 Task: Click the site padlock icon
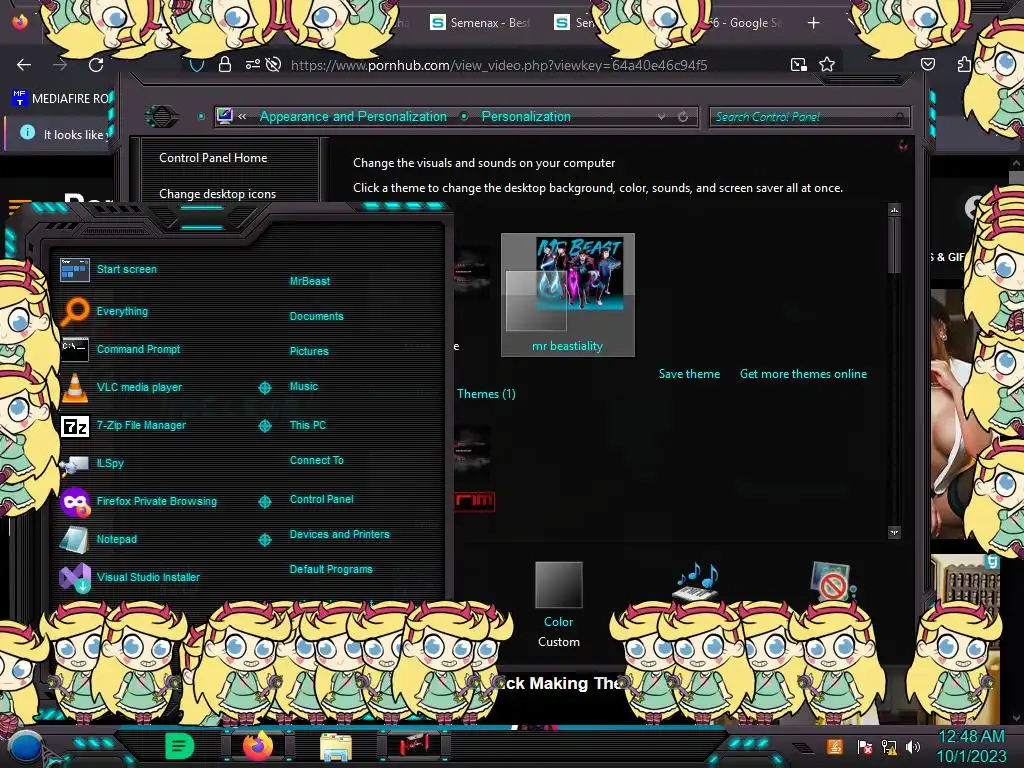(225, 64)
